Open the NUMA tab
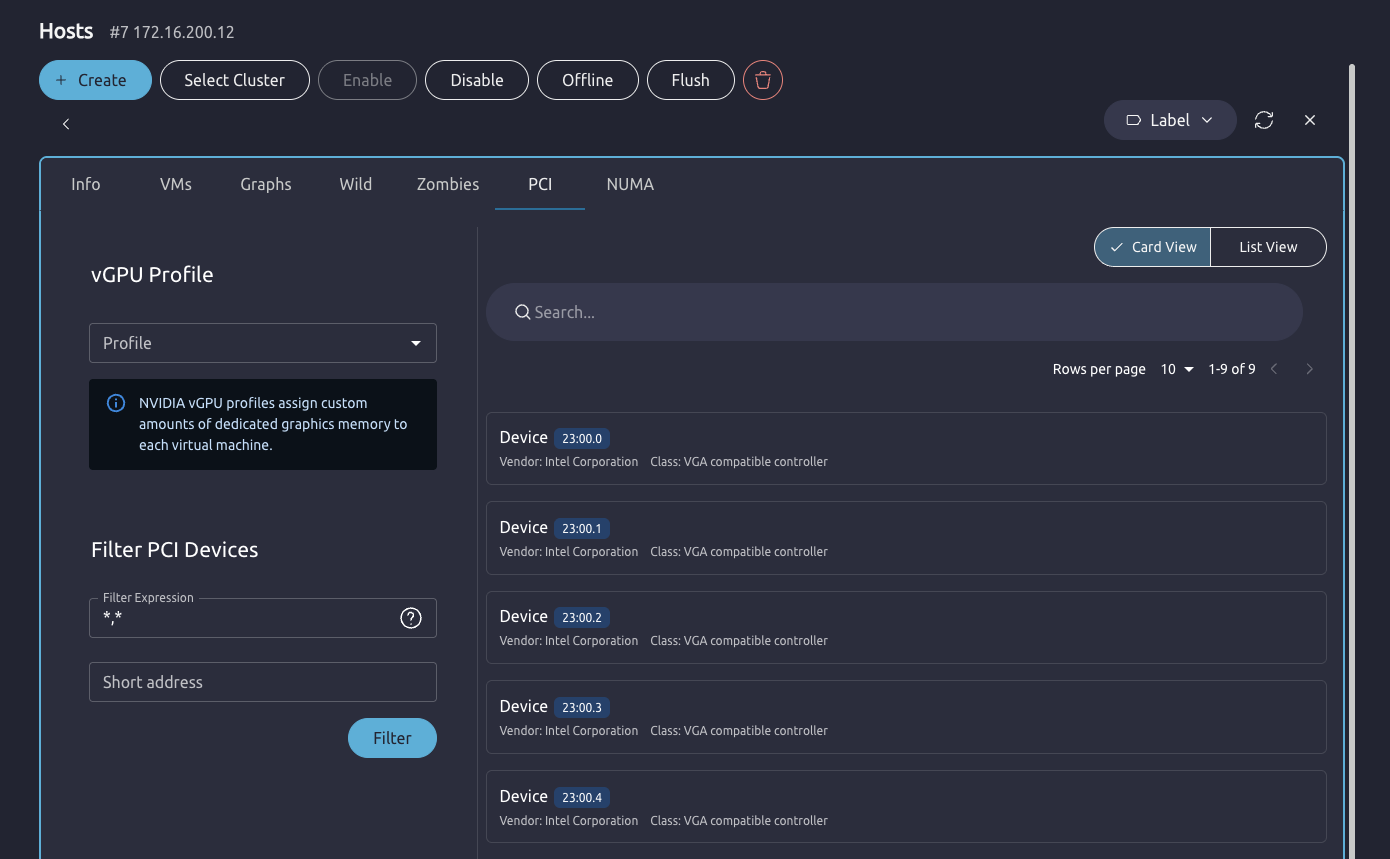 [630, 184]
